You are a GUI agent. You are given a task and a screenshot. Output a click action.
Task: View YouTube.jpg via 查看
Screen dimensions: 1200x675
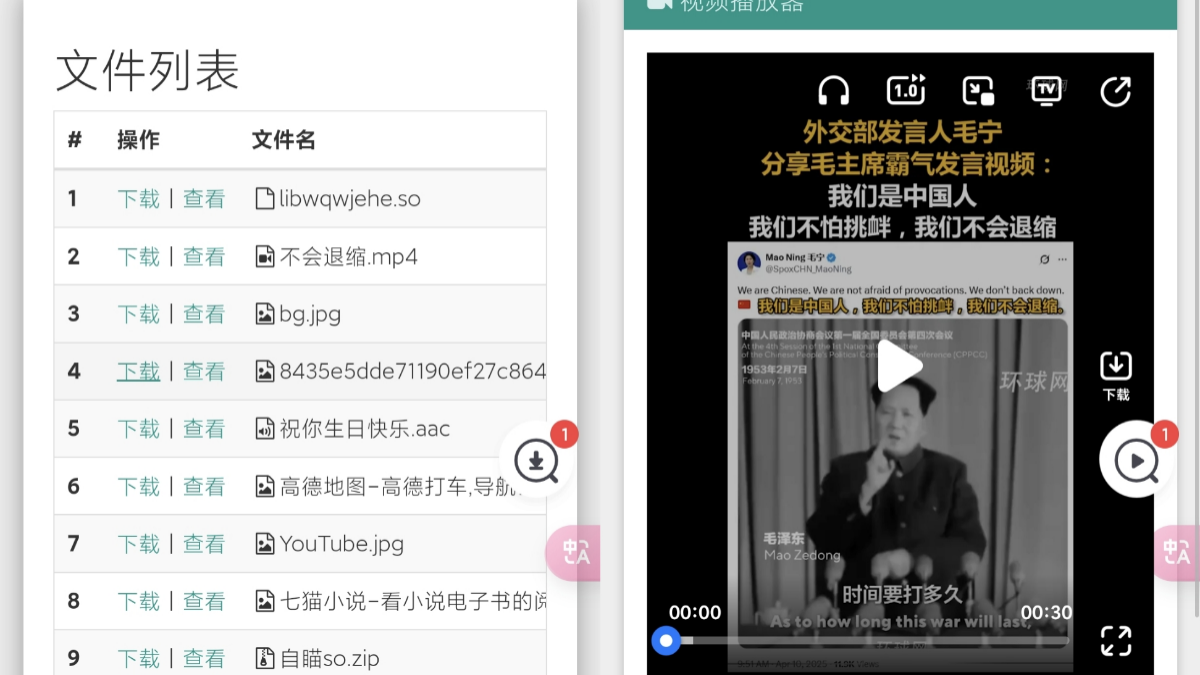pyautogui.click(x=204, y=544)
